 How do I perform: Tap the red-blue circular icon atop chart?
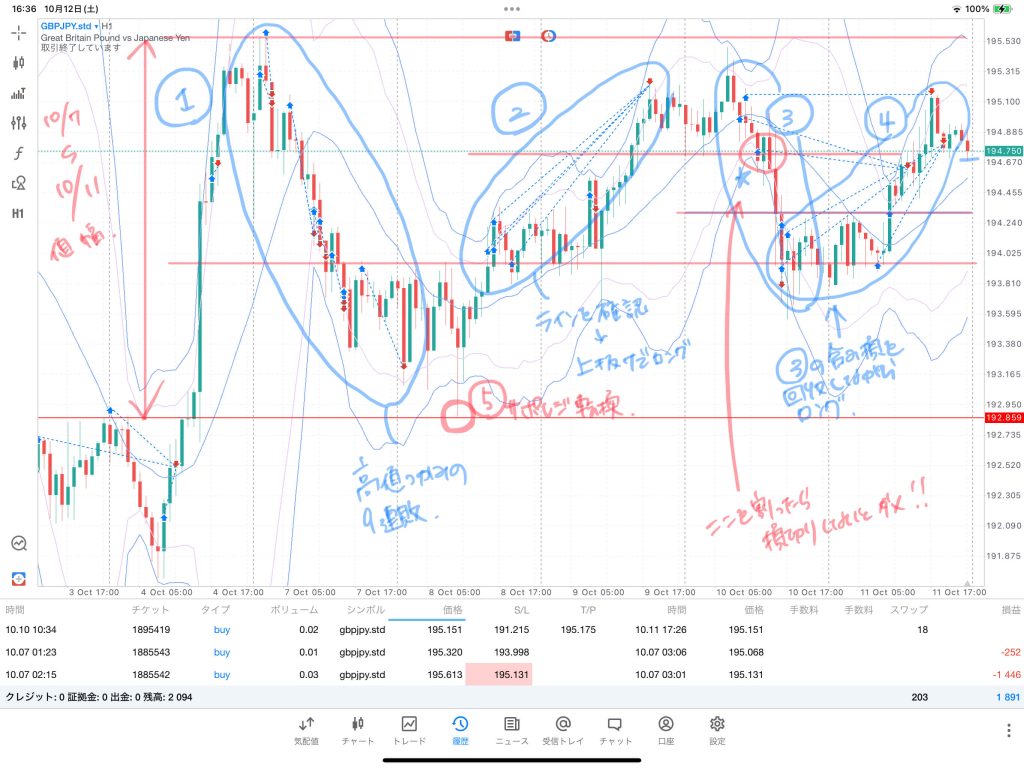click(x=549, y=35)
